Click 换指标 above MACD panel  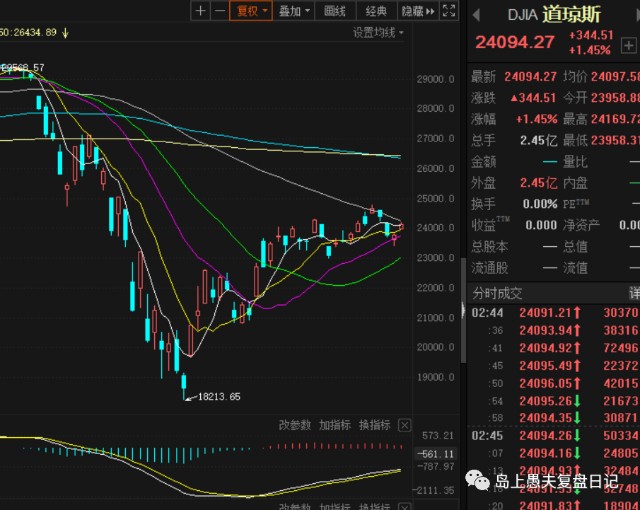pos(374,425)
